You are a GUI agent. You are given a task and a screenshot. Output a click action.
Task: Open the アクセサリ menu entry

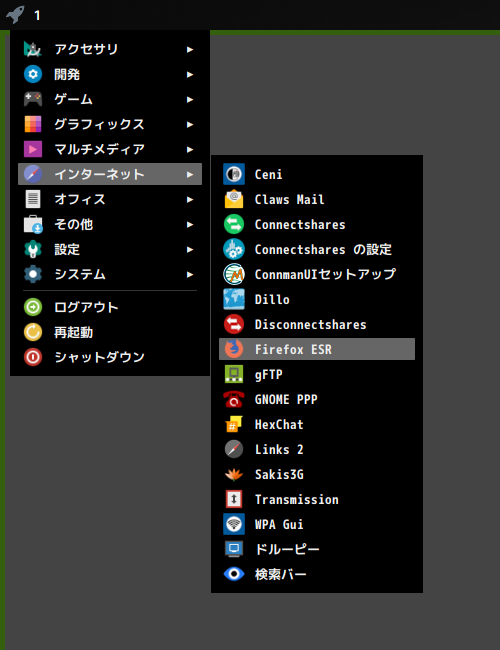110,49
